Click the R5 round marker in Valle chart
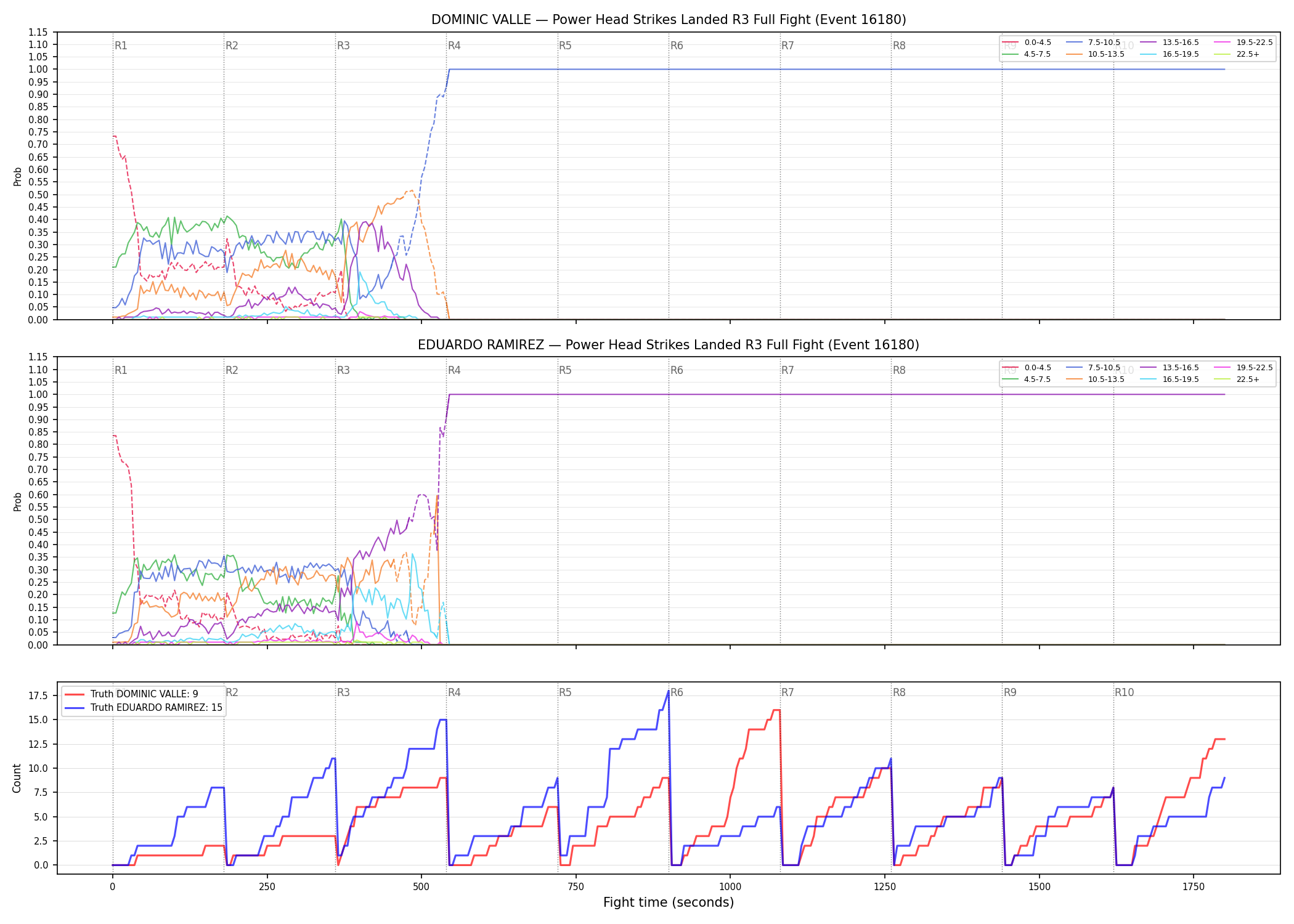Viewport: 1294px width, 924px height. click(x=565, y=46)
